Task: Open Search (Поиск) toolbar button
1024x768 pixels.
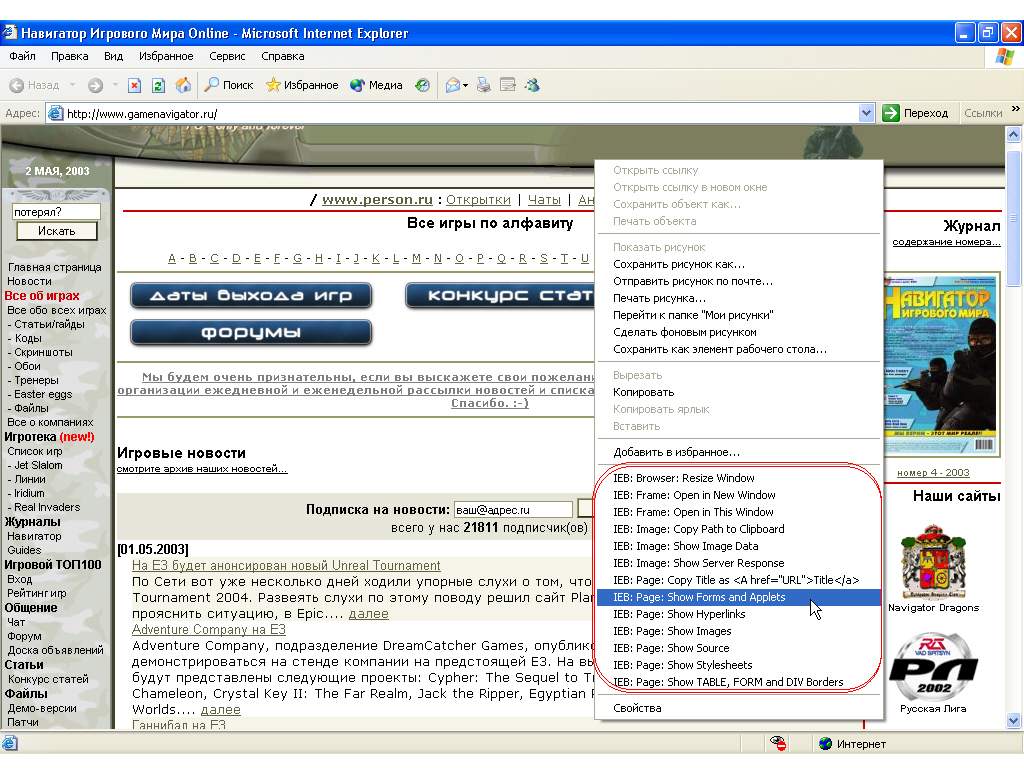Action: pos(229,85)
